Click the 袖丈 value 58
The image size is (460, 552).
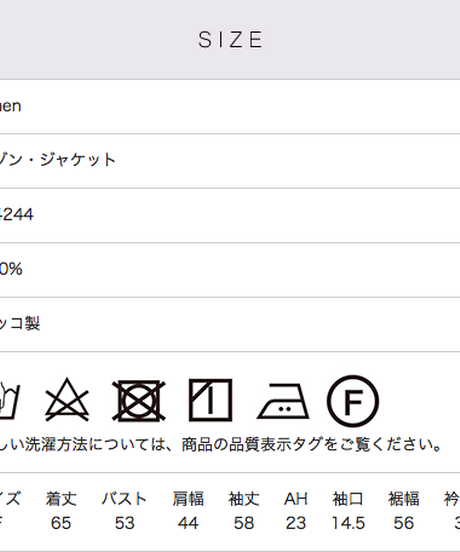click(244, 523)
